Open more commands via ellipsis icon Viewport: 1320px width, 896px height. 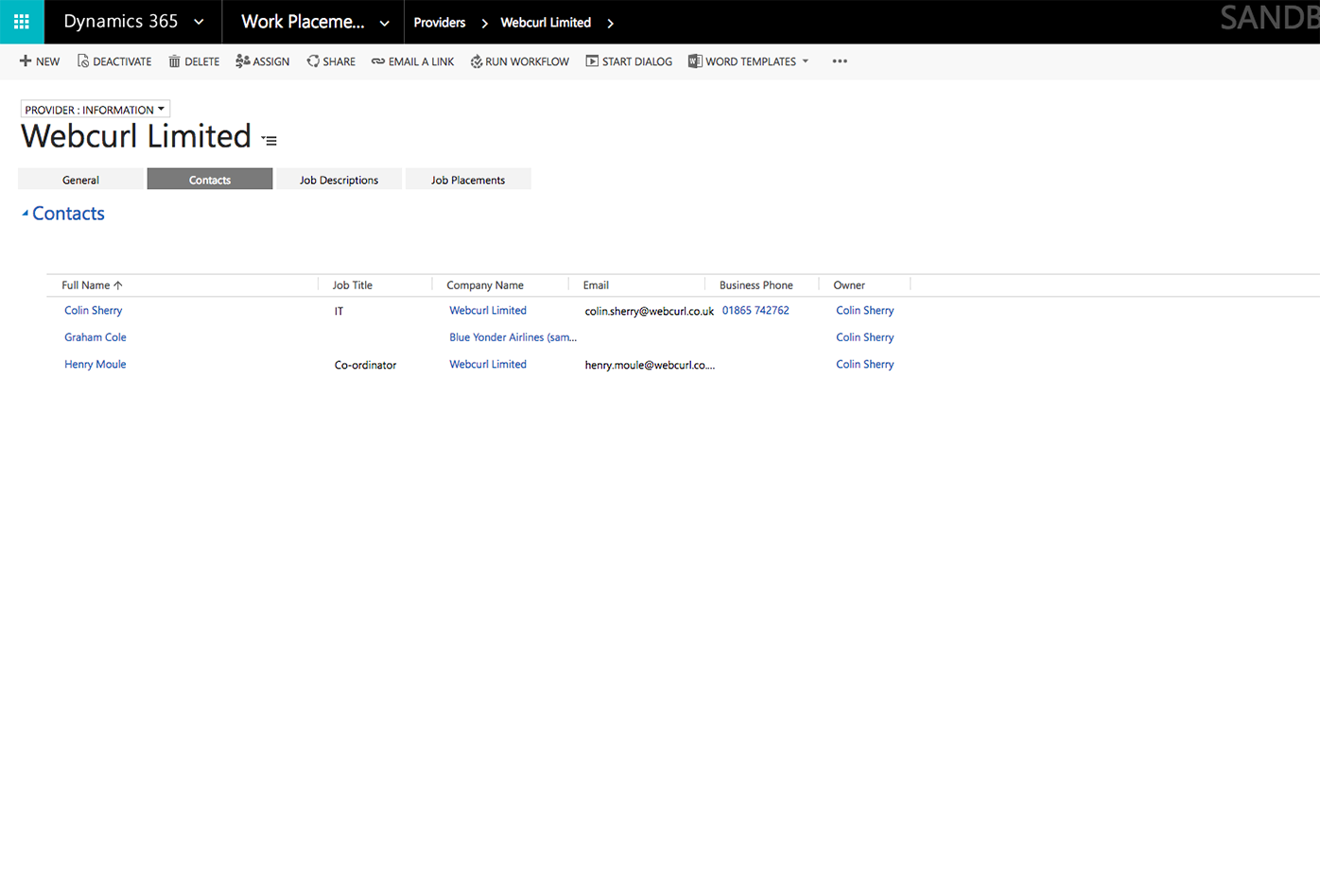(x=839, y=60)
